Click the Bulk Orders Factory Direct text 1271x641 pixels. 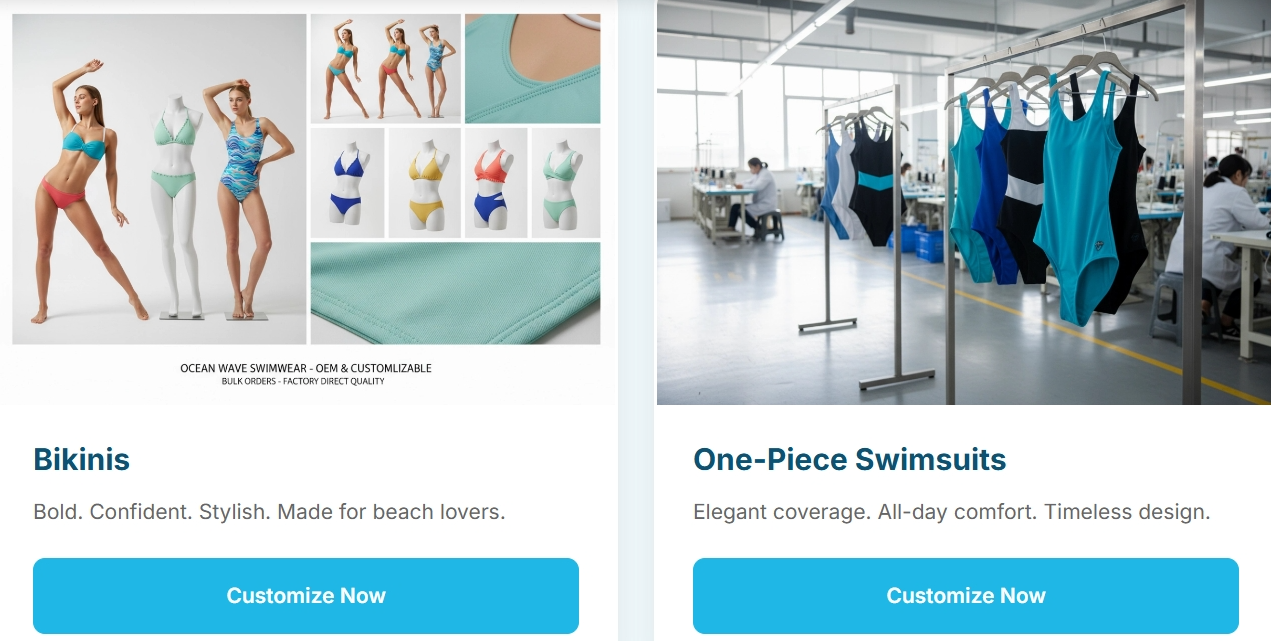[x=303, y=381]
